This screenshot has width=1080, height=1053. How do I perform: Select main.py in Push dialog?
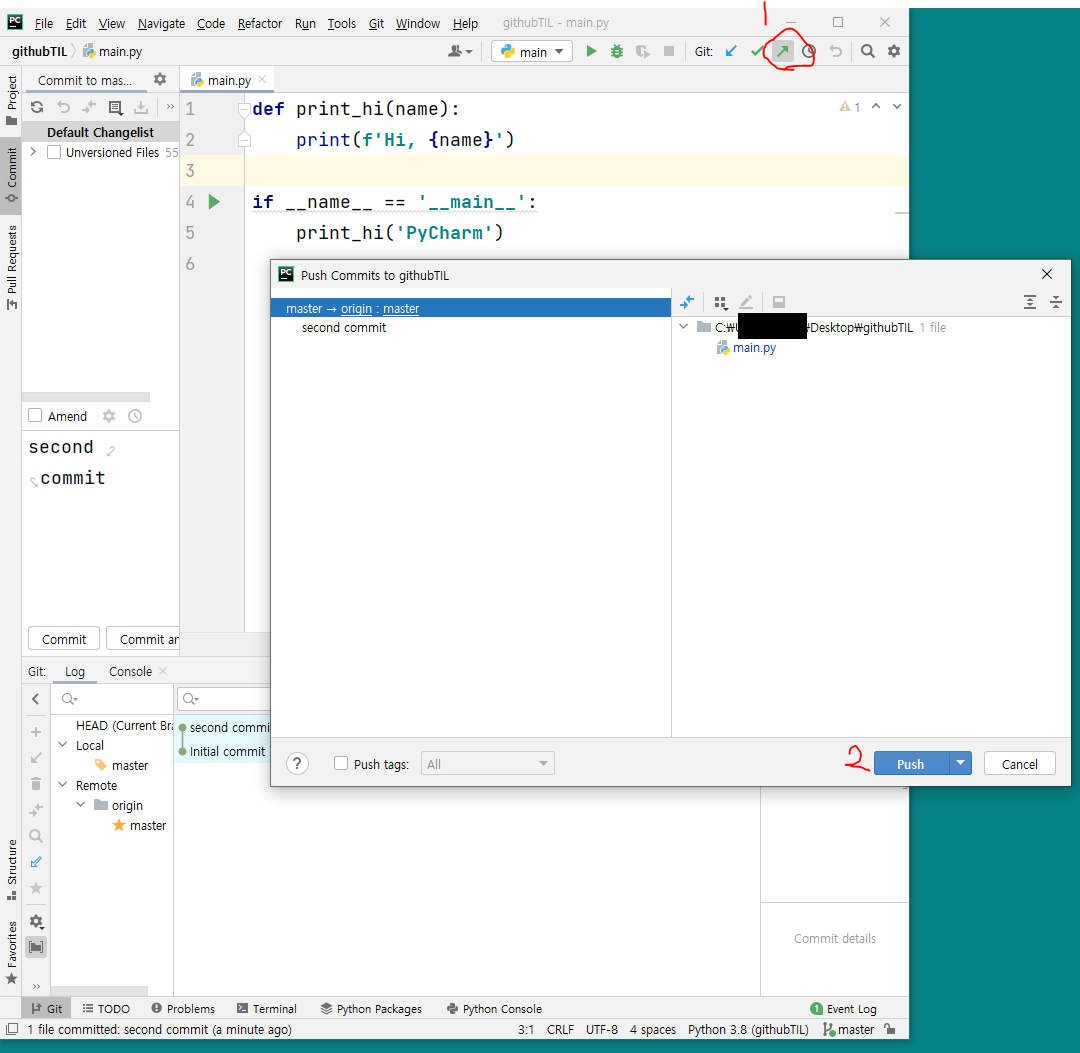754,348
